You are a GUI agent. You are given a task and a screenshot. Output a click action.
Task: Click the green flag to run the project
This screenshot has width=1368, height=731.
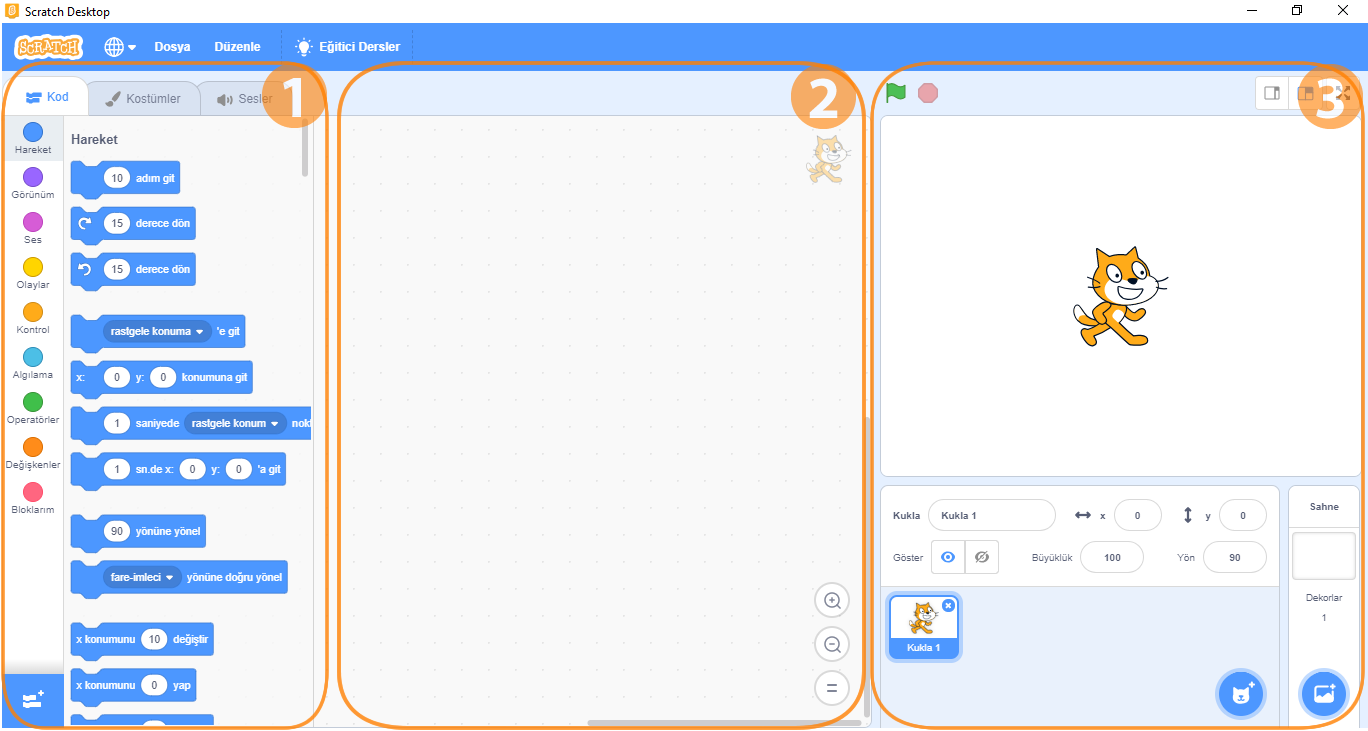pos(895,93)
